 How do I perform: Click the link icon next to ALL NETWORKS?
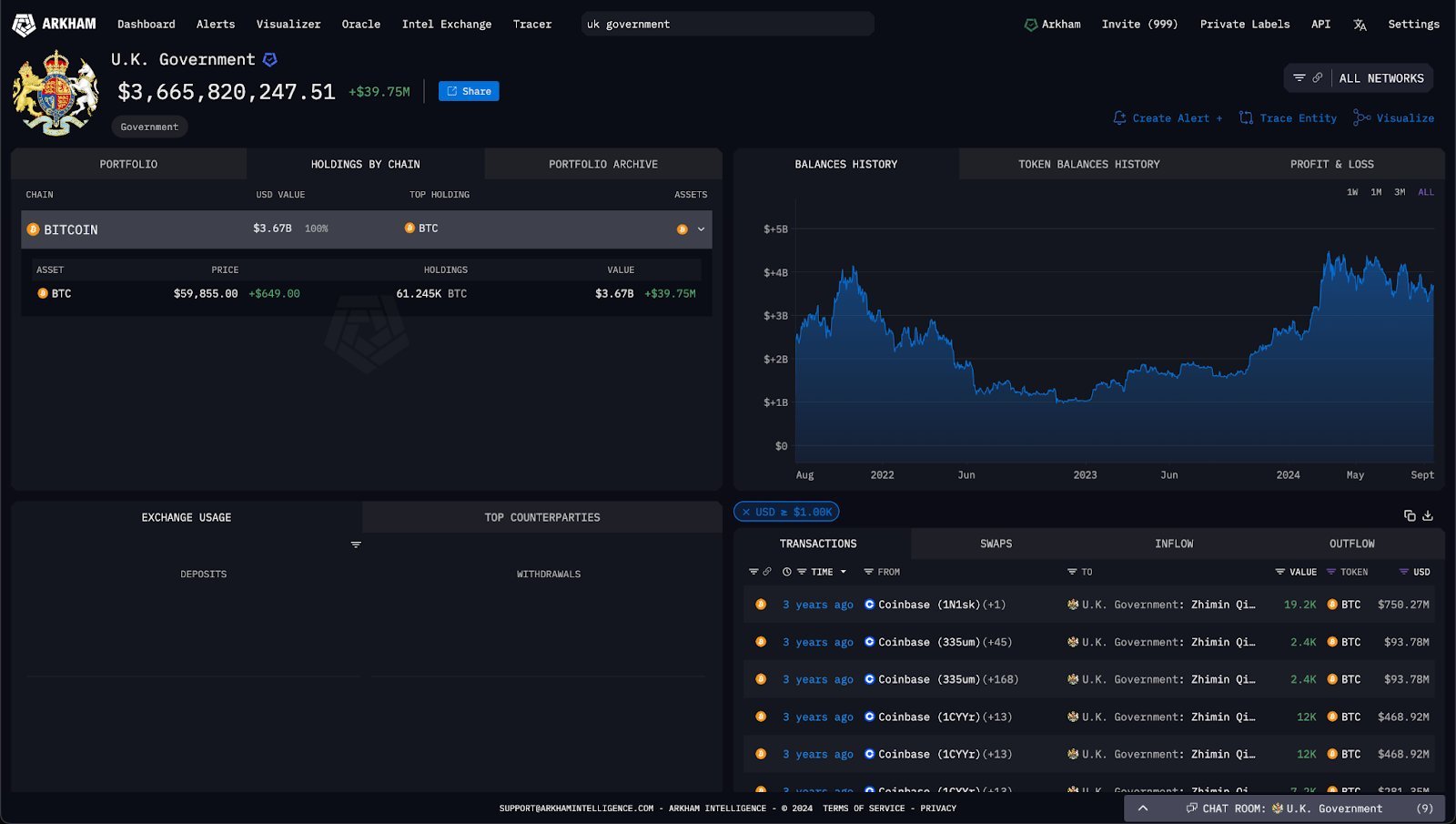point(1319,77)
